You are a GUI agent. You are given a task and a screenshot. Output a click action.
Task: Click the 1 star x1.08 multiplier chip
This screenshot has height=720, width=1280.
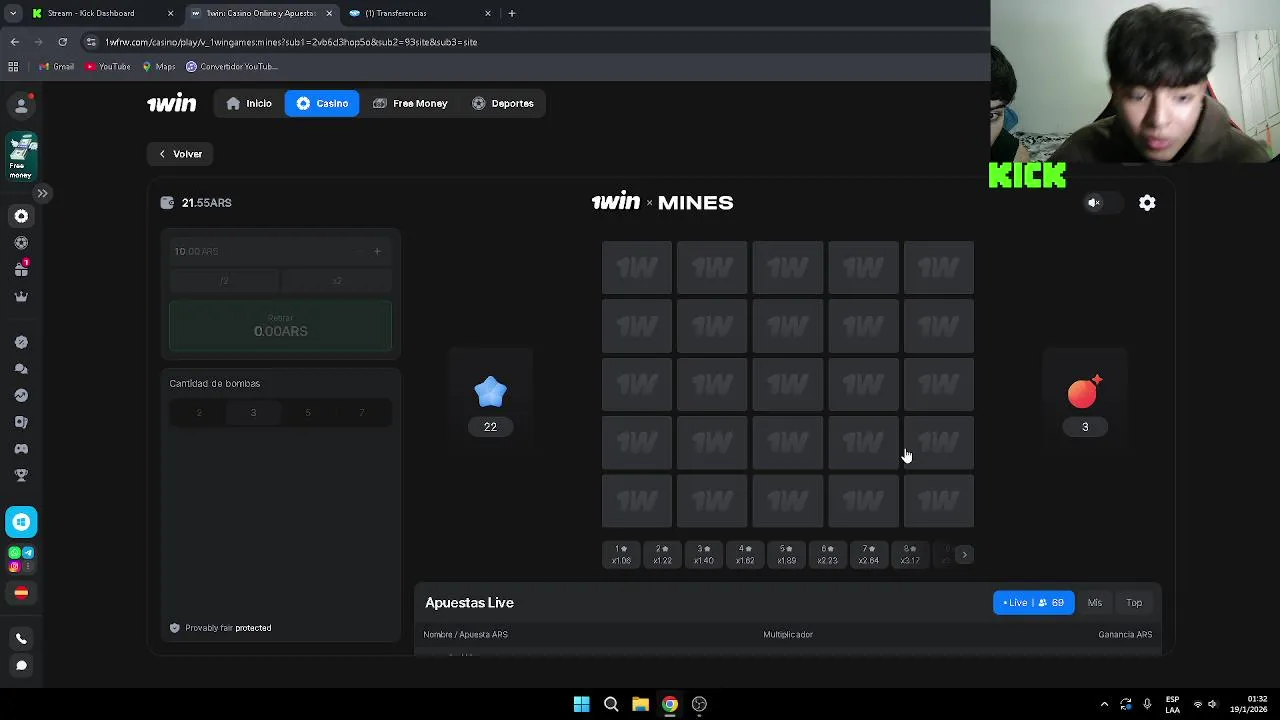coord(621,555)
